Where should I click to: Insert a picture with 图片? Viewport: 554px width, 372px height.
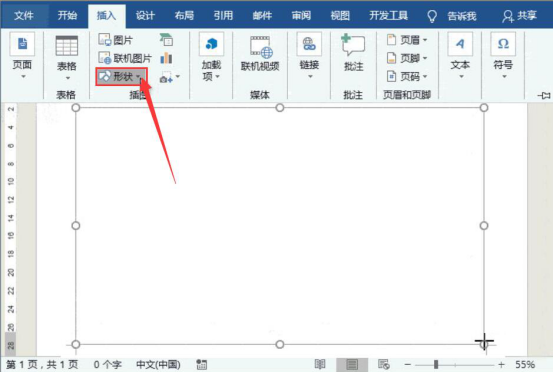pyautogui.click(x=116, y=40)
